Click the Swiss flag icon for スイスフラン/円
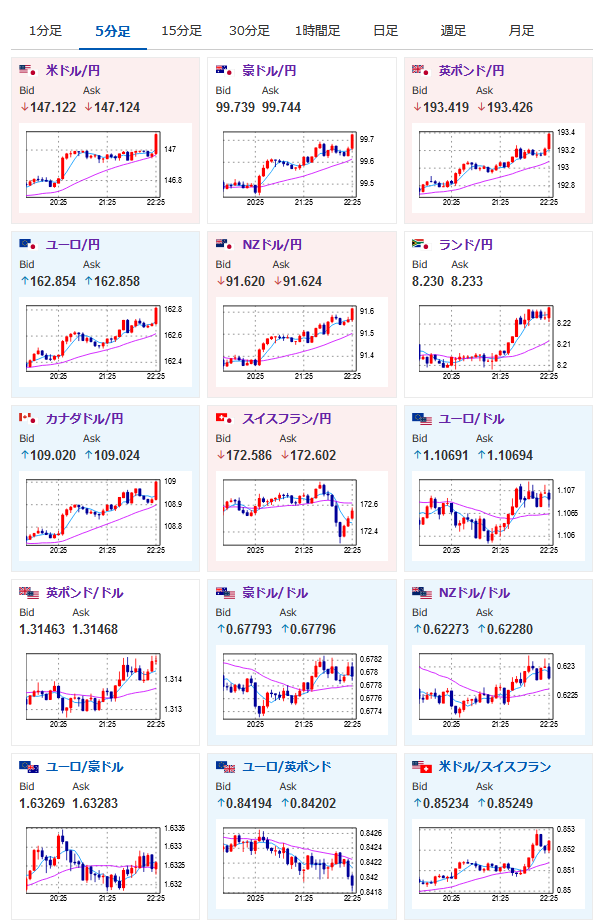599x923 pixels. 224,419
